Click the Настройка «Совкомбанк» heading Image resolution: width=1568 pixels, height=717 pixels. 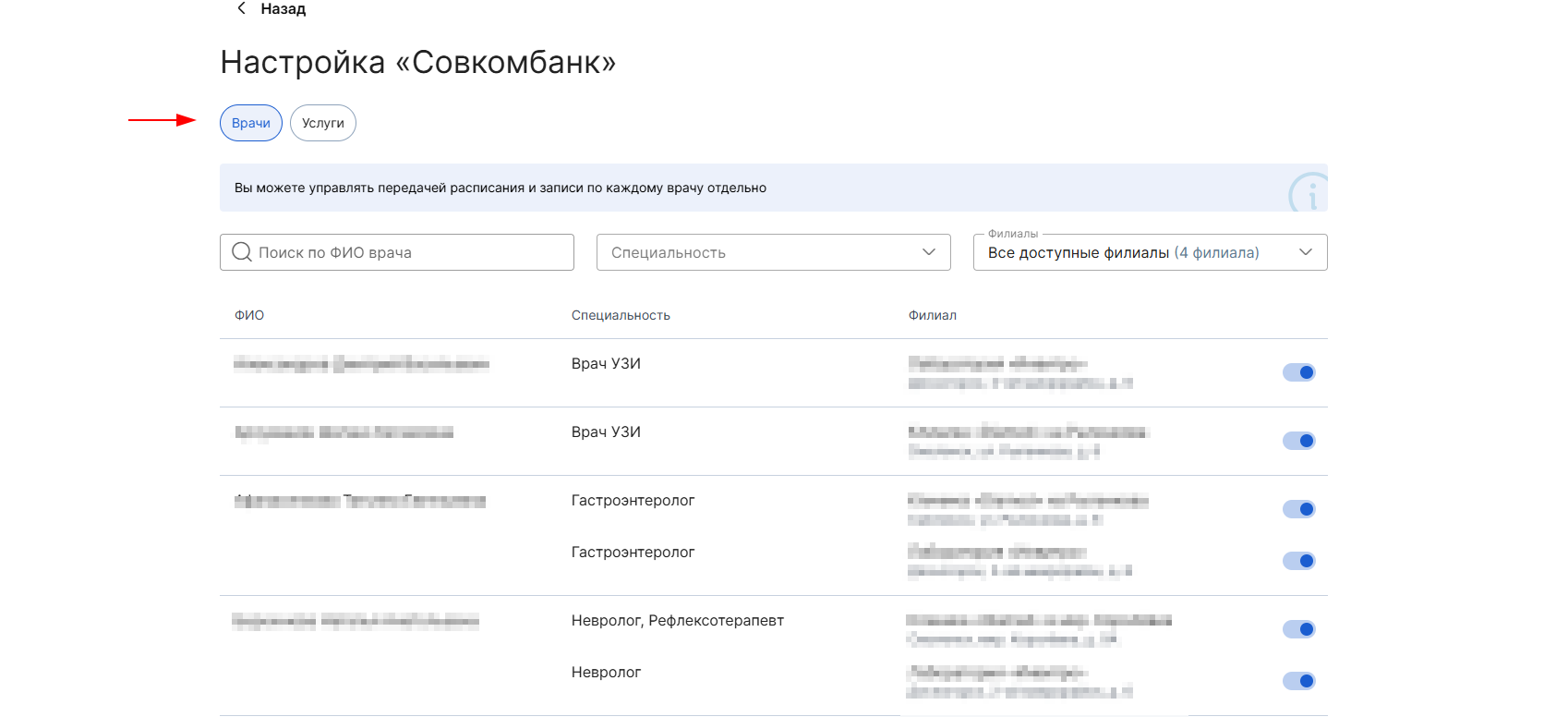click(x=418, y=63)
